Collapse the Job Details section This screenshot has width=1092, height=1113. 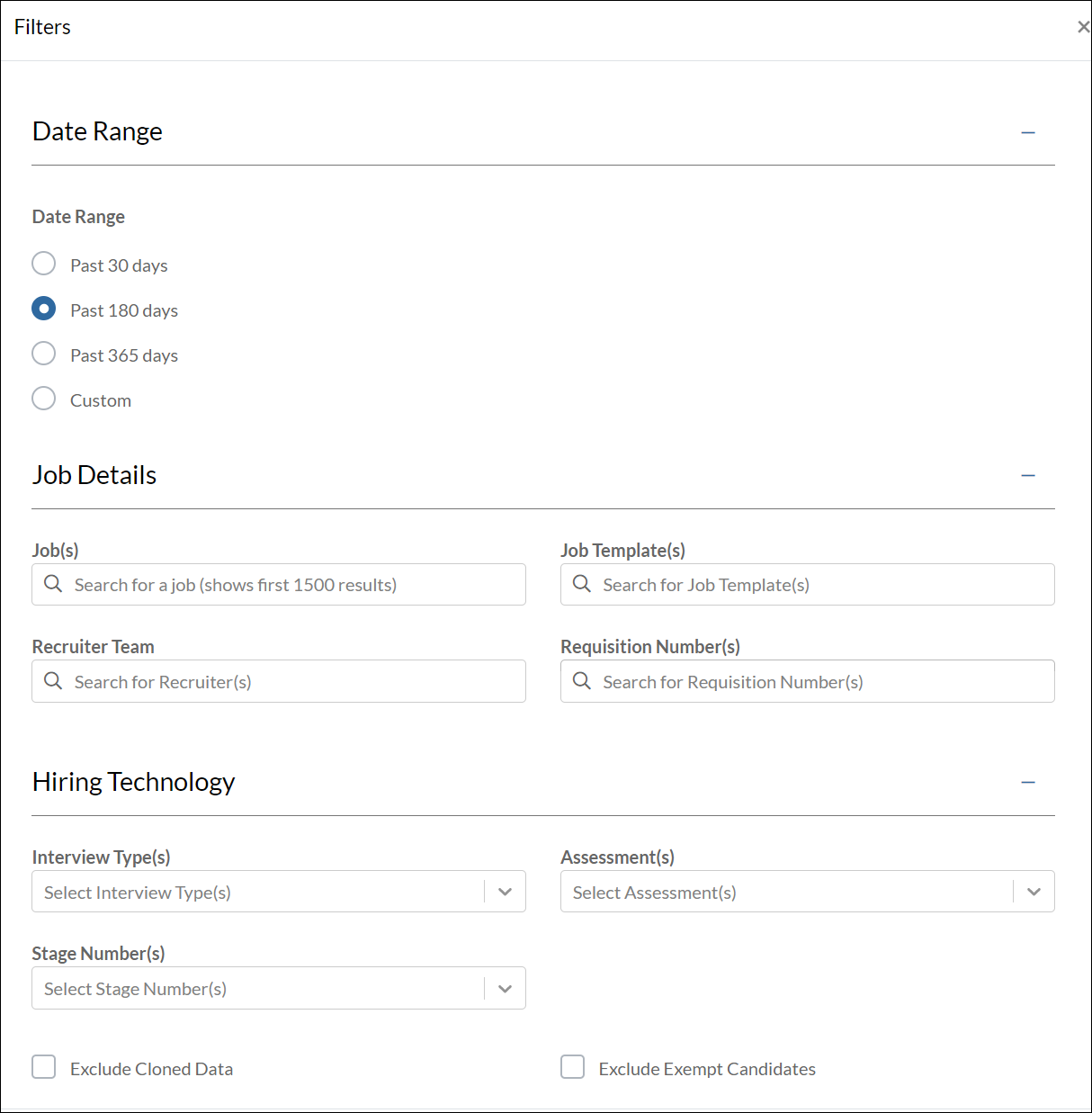coord(1028,475)
